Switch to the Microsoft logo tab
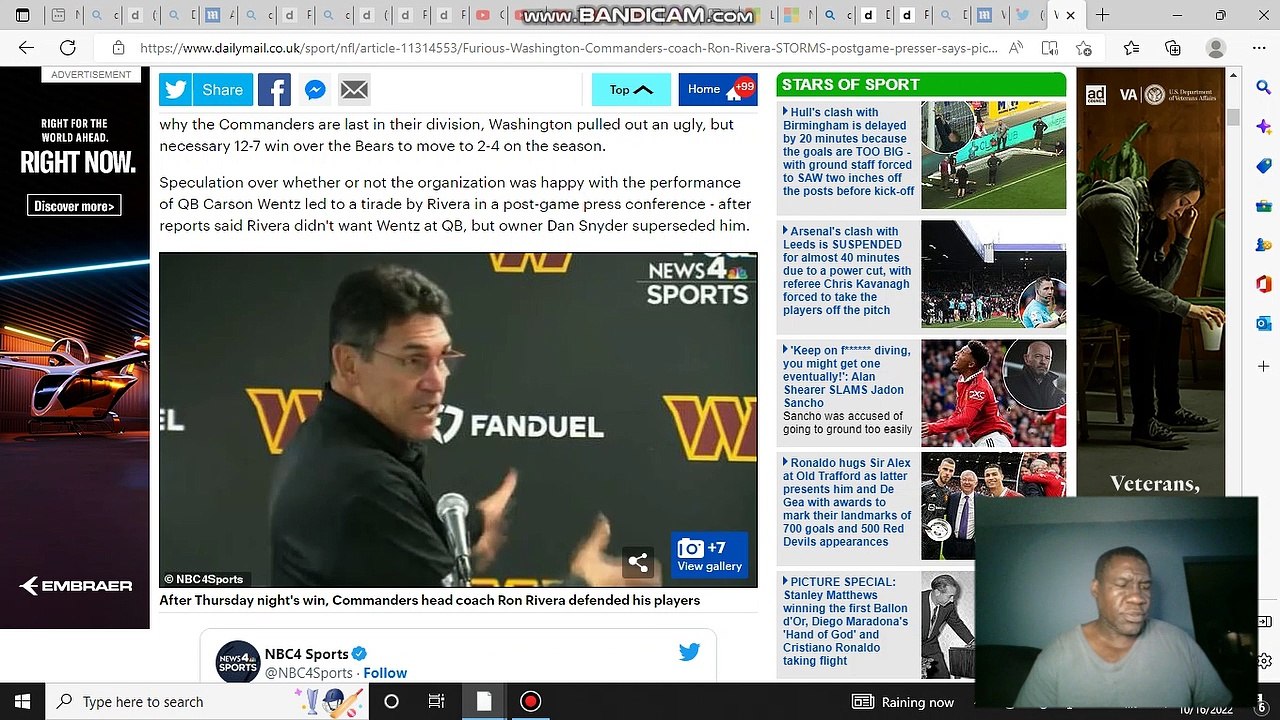The width and height of the screenshot is (1280, 720). coord(790,15)
